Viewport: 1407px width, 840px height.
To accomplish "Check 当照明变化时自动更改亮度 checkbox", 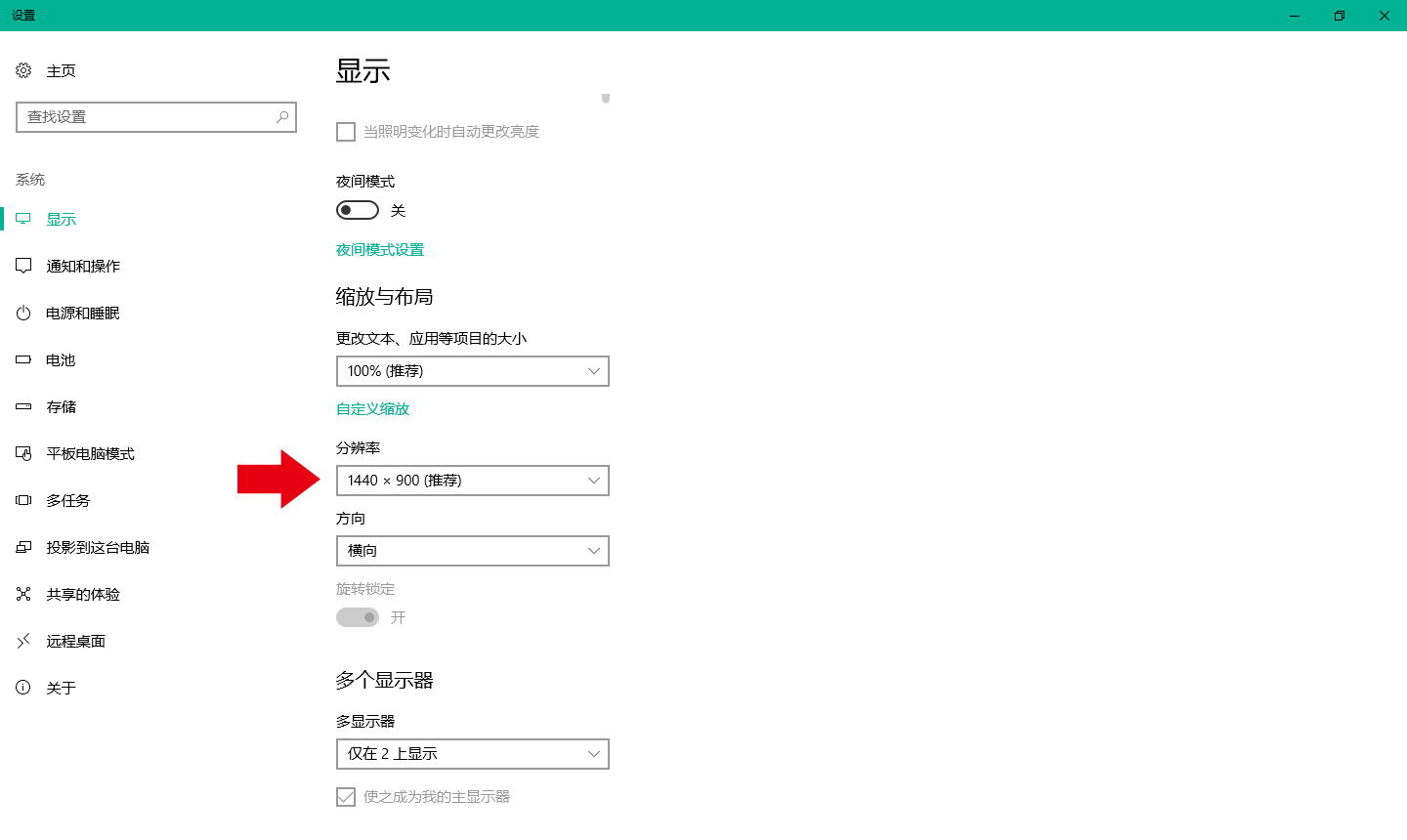I will pos(345,131).
